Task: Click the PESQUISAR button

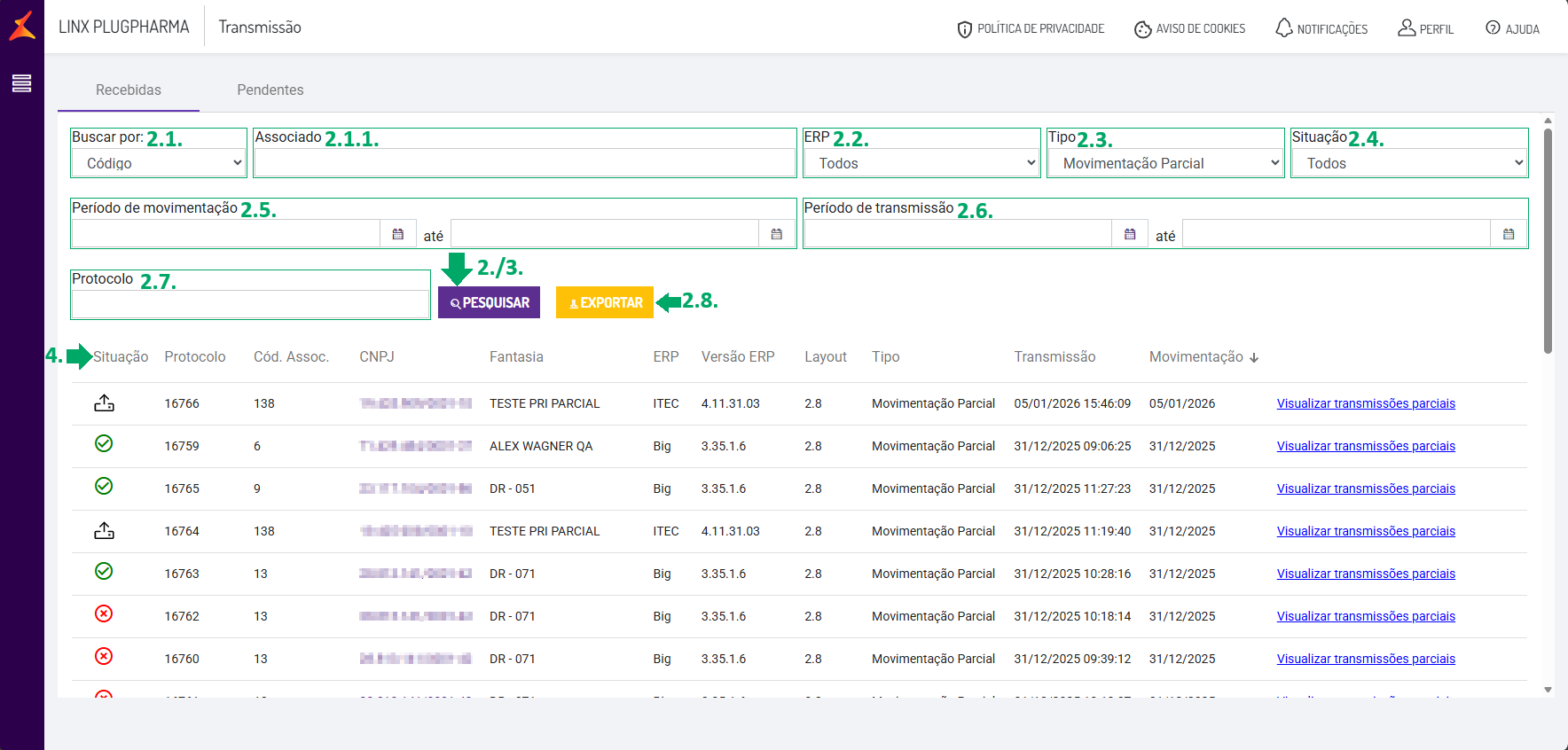Action: [x=489, y=302]
